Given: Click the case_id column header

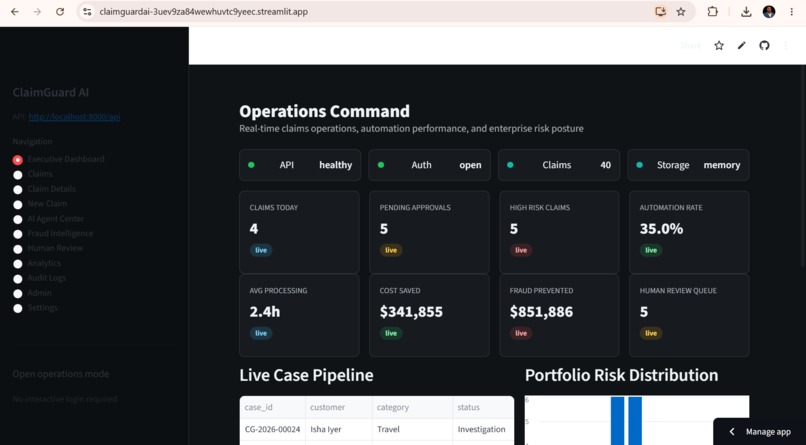Looking at the screenshot, I should (273, 407).
